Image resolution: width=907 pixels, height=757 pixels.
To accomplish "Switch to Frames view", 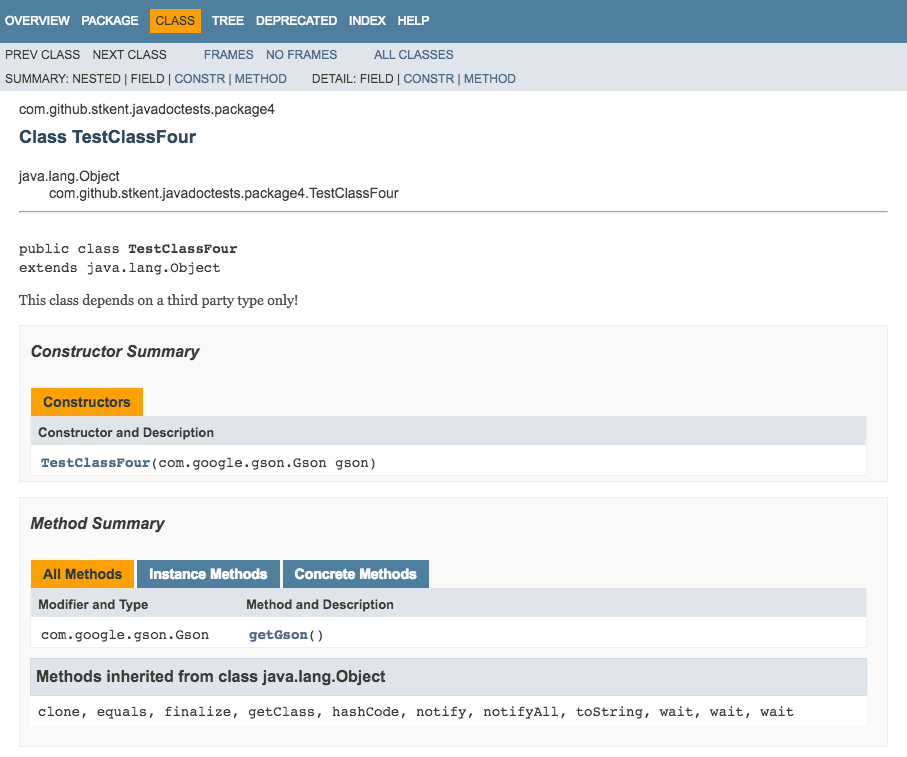I will [228, 54].
